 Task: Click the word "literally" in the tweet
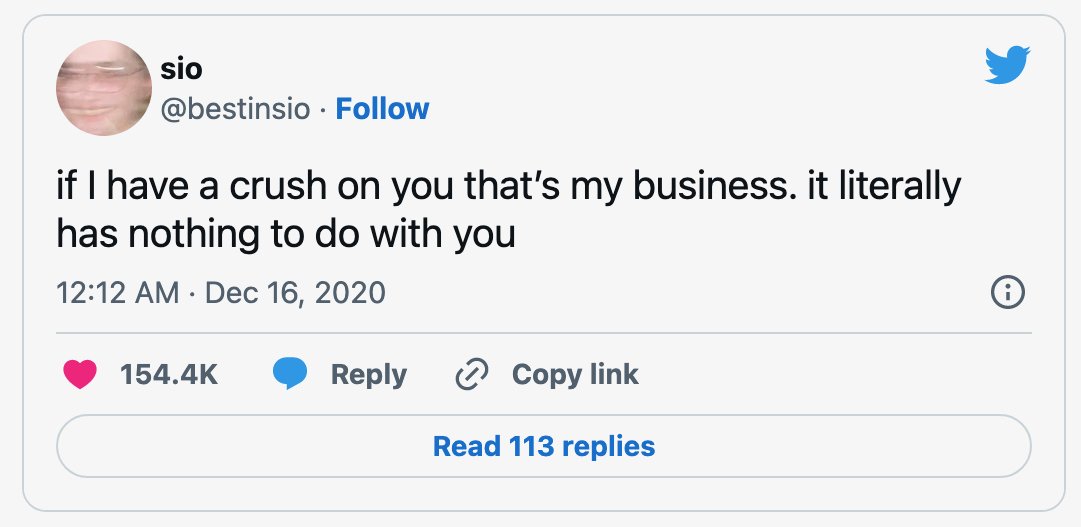pyautogui.click(x=898, y=188)
